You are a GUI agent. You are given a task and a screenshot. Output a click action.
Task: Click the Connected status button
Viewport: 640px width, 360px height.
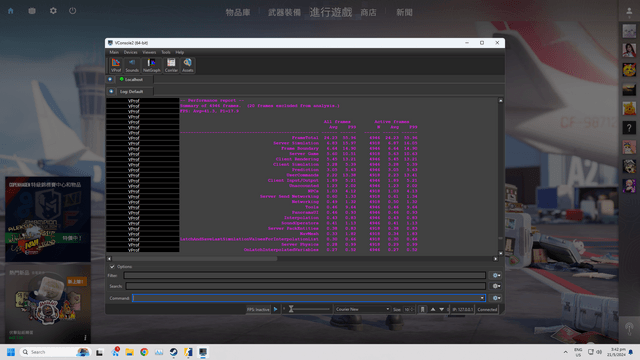tap(487, 309)
